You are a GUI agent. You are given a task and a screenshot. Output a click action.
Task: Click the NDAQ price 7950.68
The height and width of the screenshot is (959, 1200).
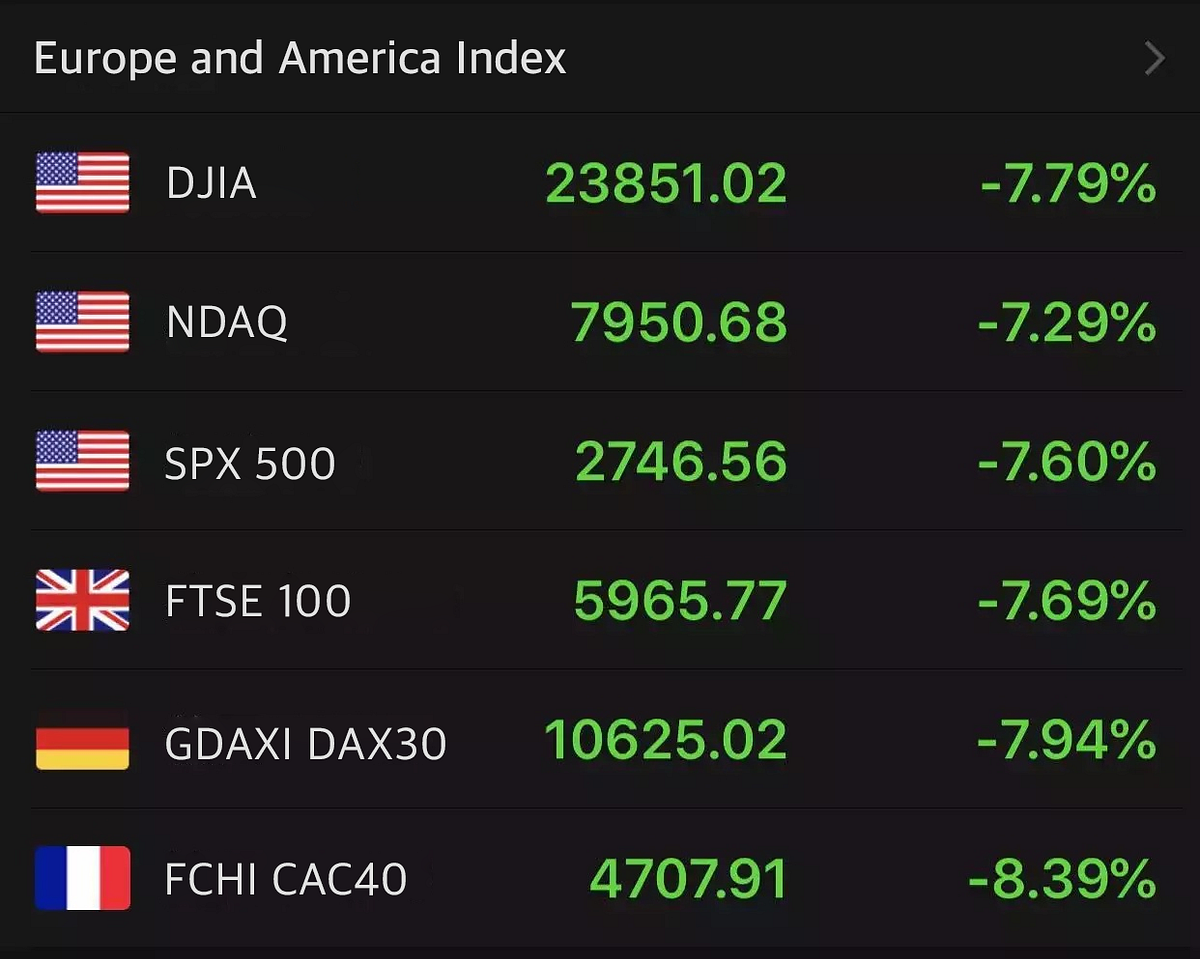[x=679, y=323]
